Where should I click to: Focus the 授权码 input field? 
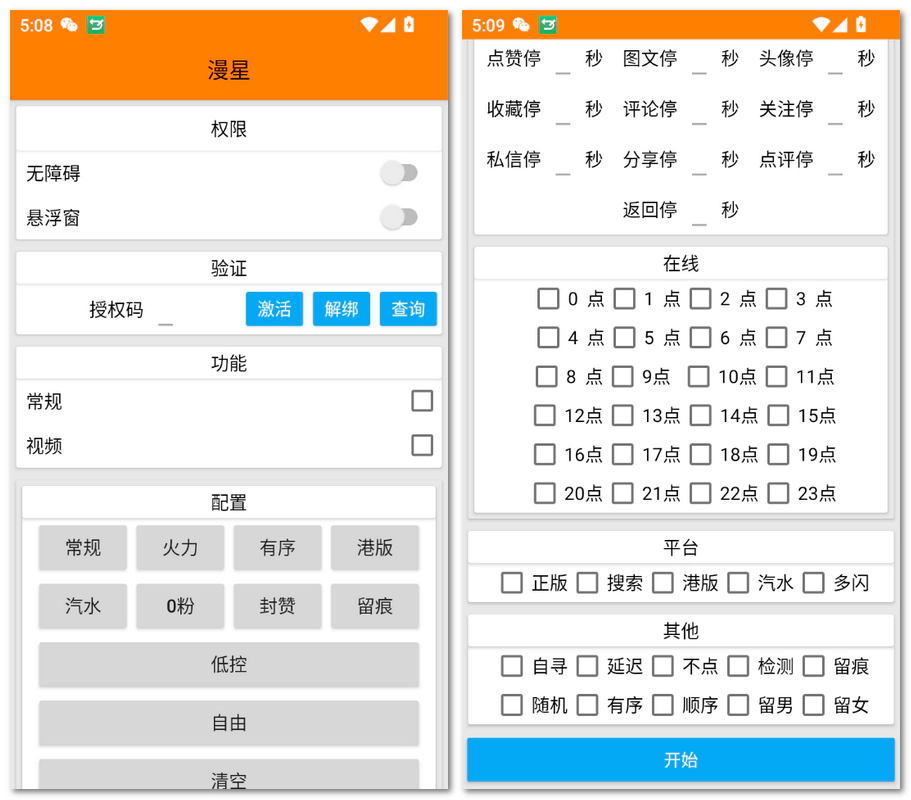click(x=166, y=312)
